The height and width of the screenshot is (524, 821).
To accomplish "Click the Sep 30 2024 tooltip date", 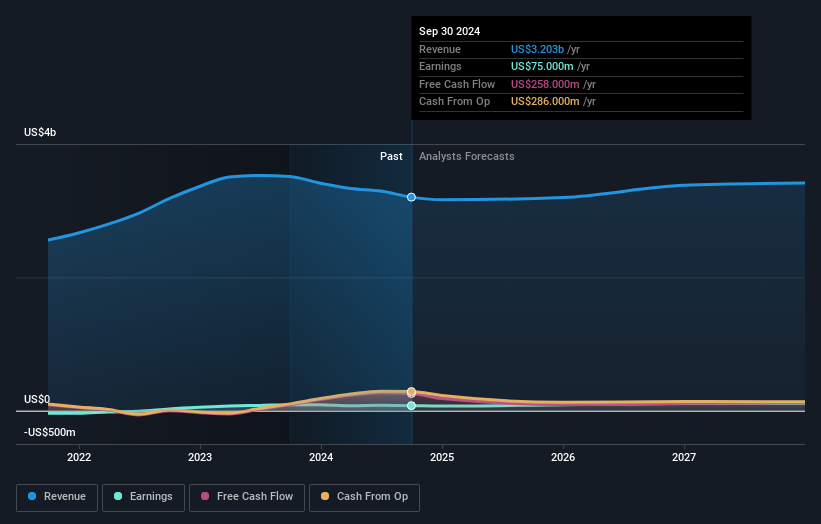I will click(449, 31).
